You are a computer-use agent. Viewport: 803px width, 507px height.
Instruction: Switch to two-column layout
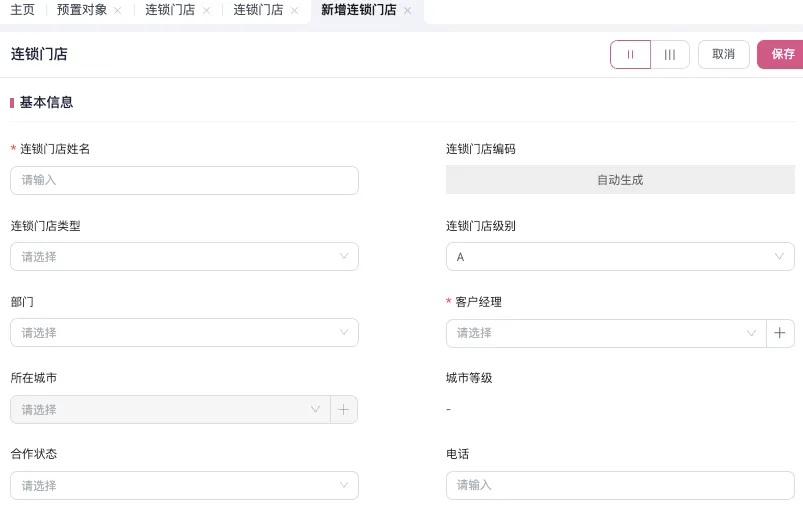click(x=630, y=54)
